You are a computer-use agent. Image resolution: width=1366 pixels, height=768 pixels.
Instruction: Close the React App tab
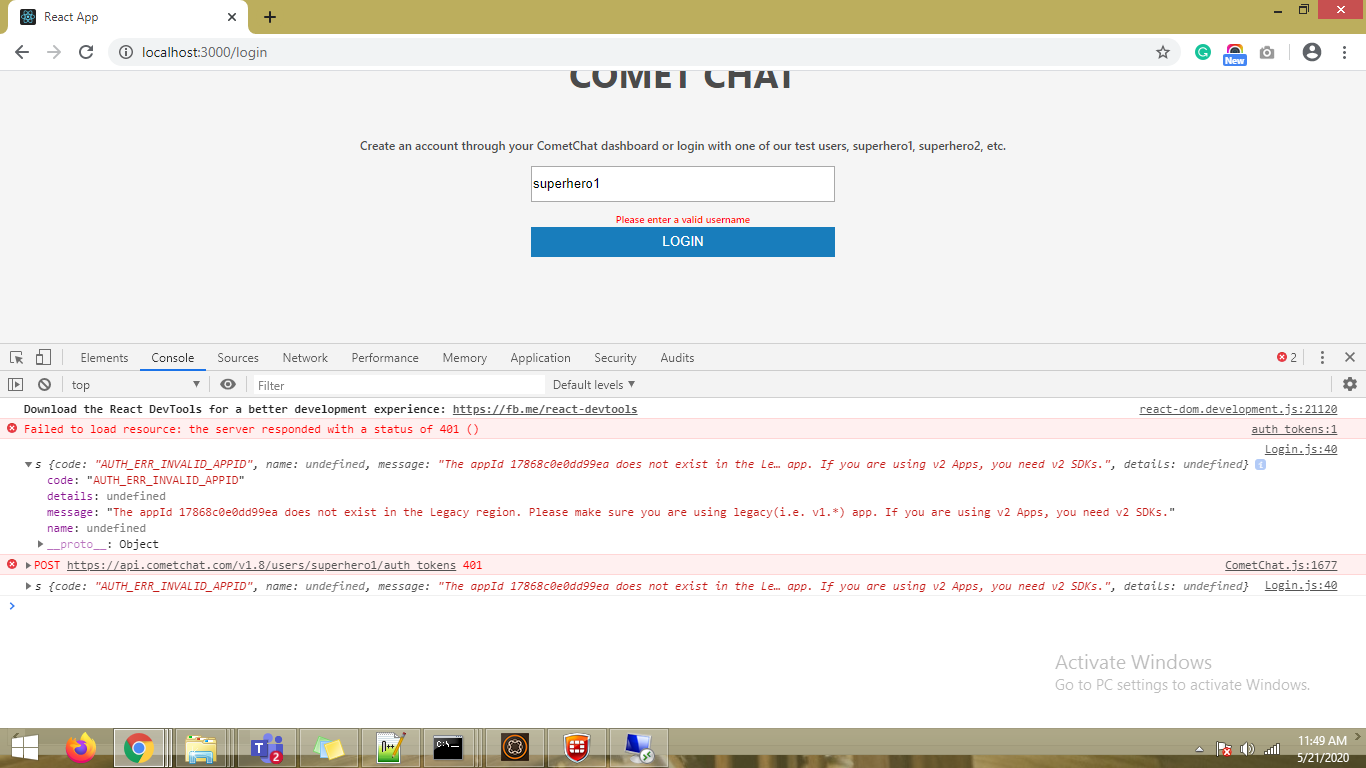[x=232, y=17]
